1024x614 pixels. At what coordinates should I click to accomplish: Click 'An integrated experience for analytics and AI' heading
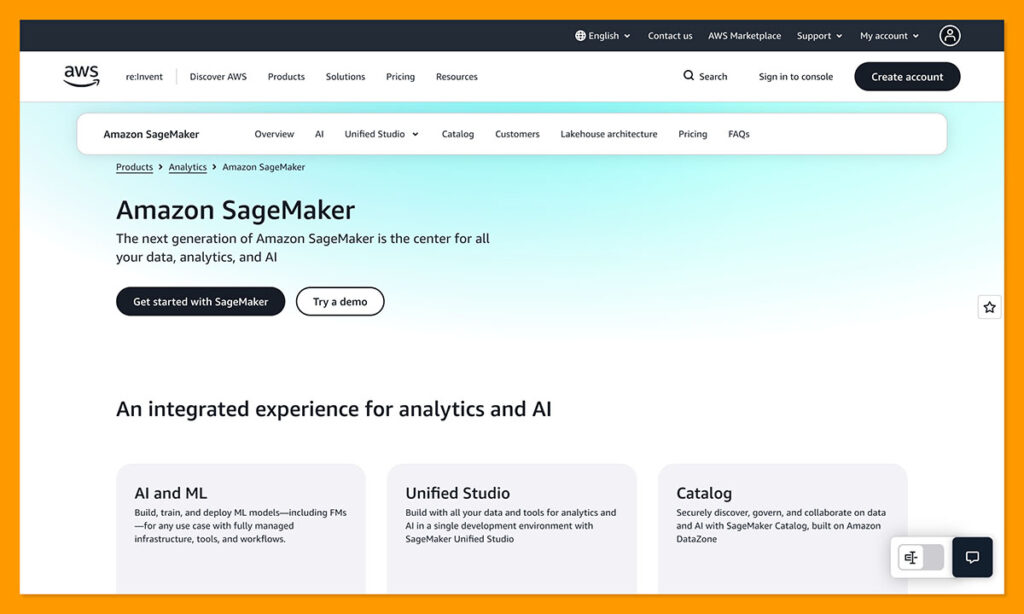334,409
